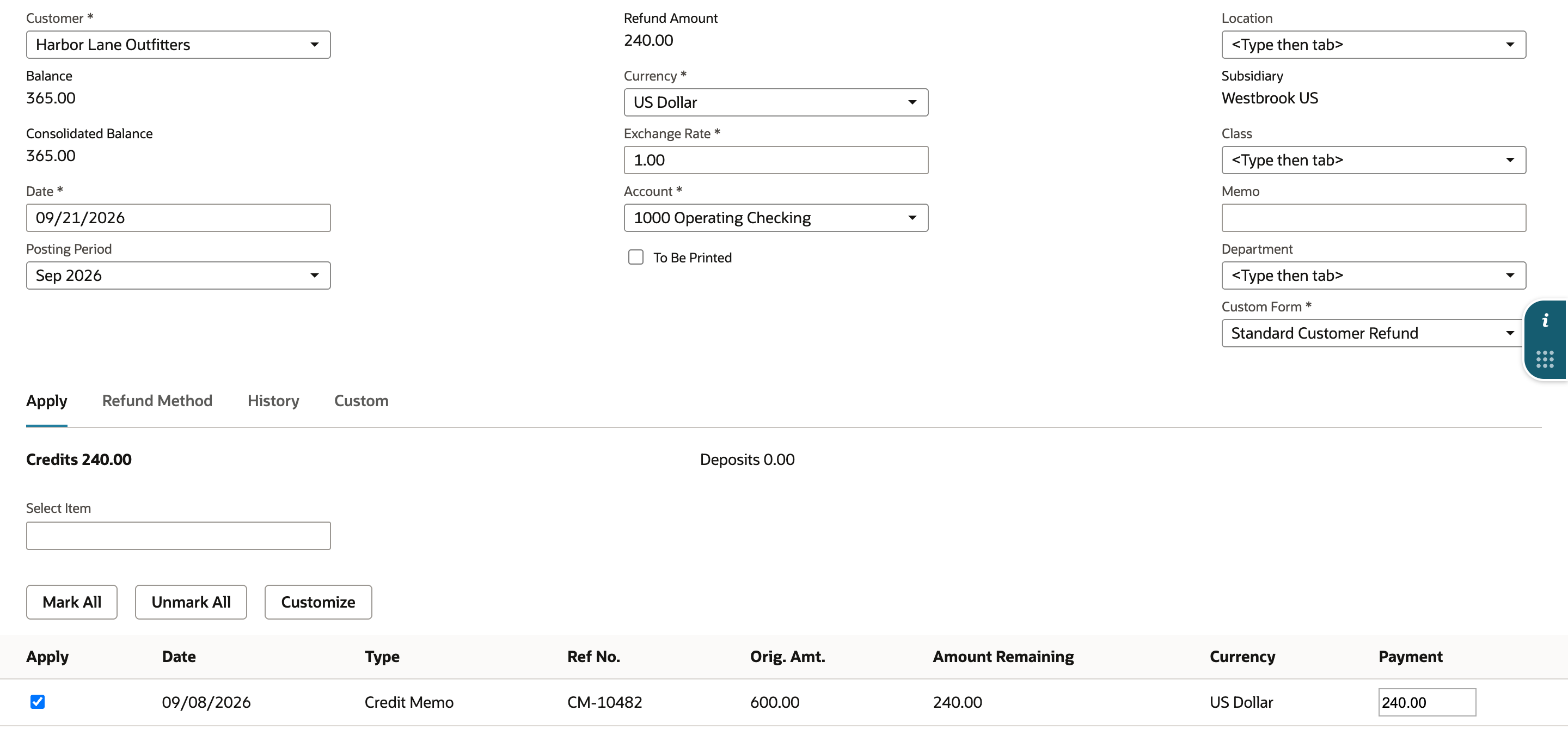Switch to the Refund Method tab
This screenshot has height=735, width=1568.
click(x=157, y=401)
